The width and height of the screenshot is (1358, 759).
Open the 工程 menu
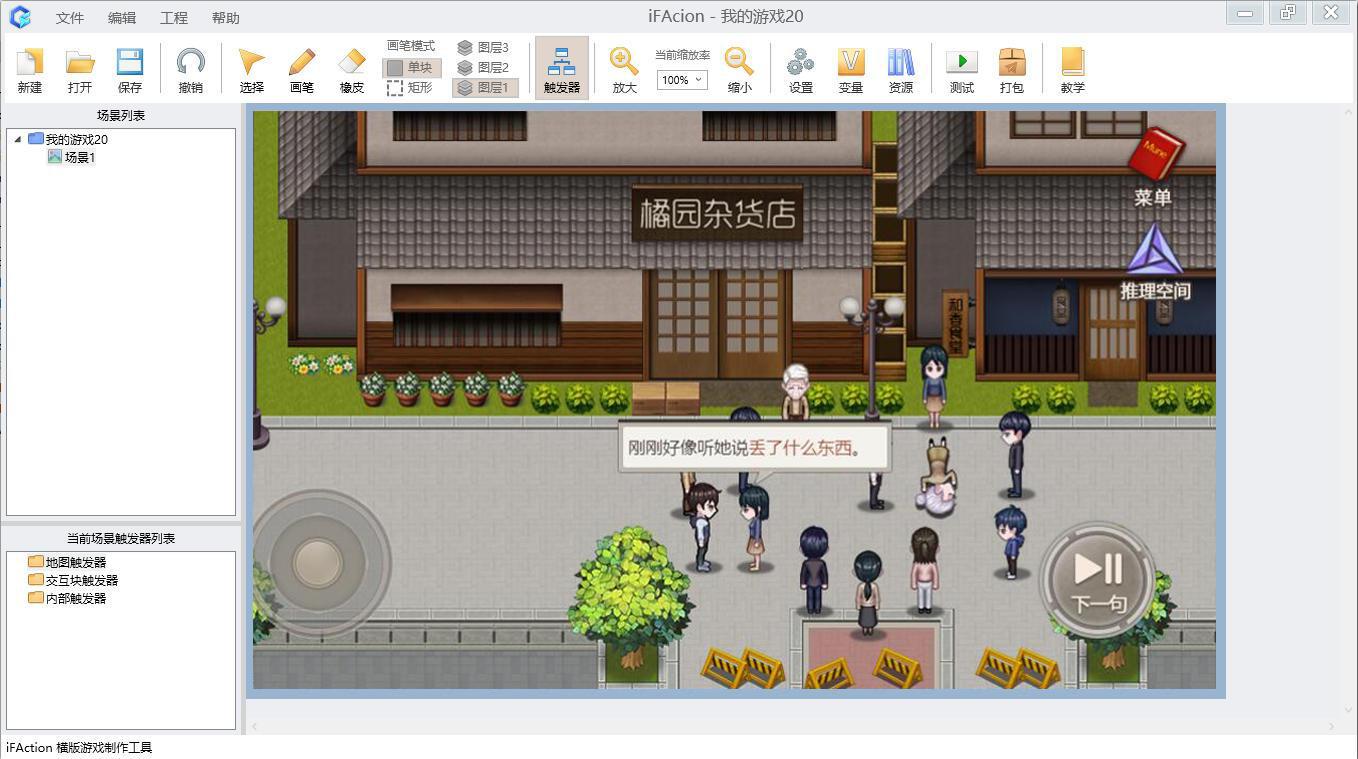point(174,18)
